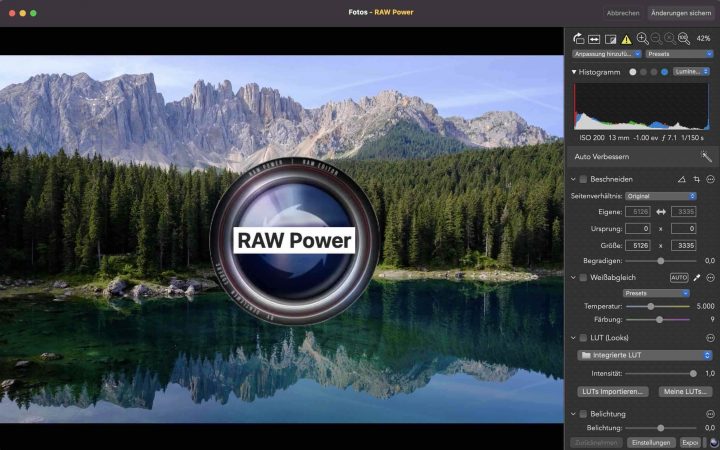Click the 42% zoom level text

tap(703, 39)
